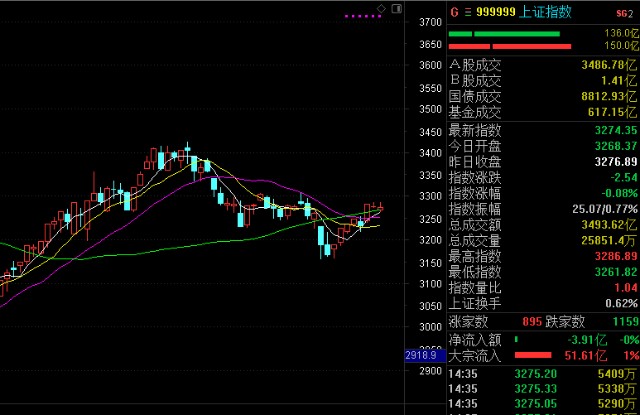
Task: Select the A股成交 data row
Action: [540, 65]
